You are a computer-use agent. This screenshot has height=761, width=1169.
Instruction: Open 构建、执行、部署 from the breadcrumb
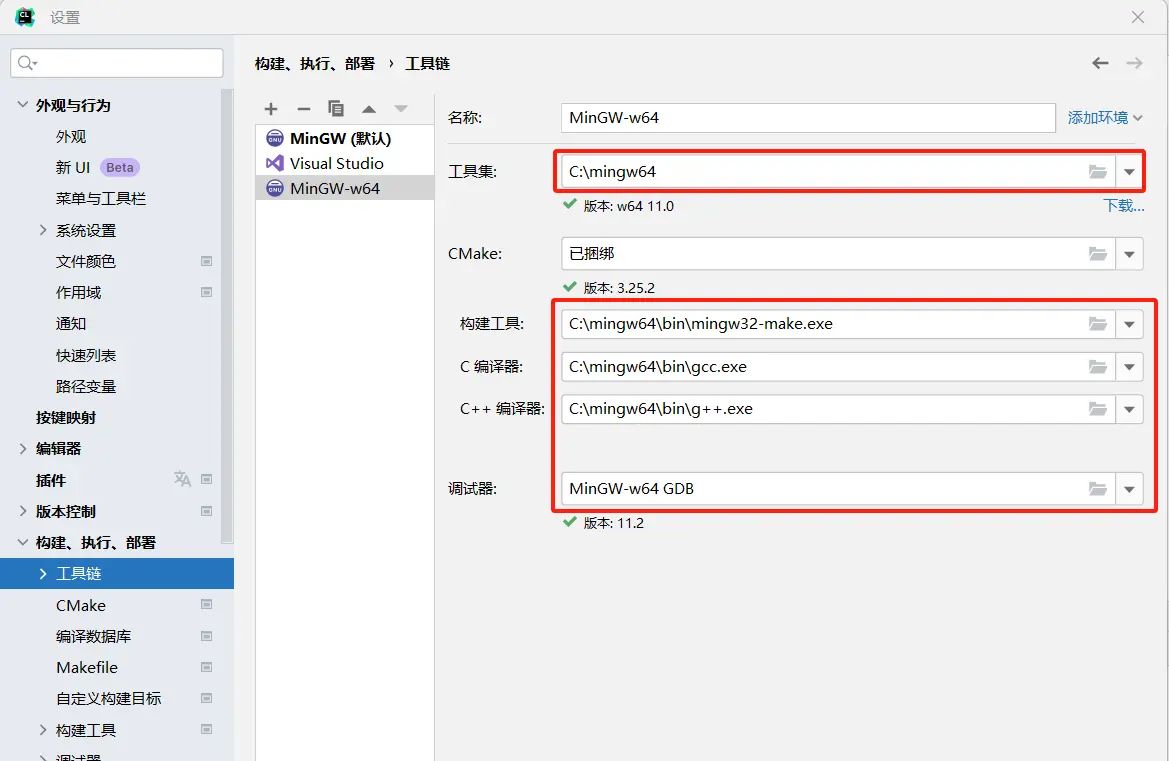(313, 62)
